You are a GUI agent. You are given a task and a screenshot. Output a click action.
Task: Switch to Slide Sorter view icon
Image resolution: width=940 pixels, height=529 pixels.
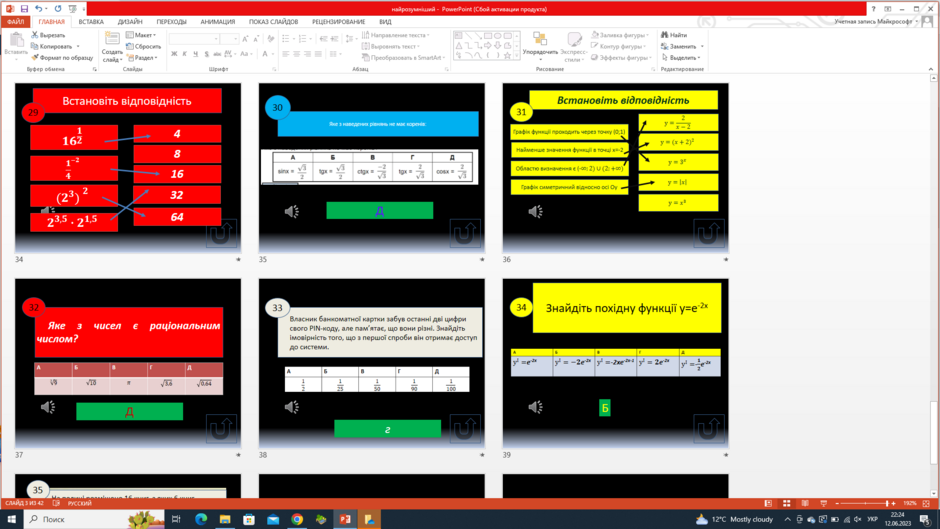787,503
